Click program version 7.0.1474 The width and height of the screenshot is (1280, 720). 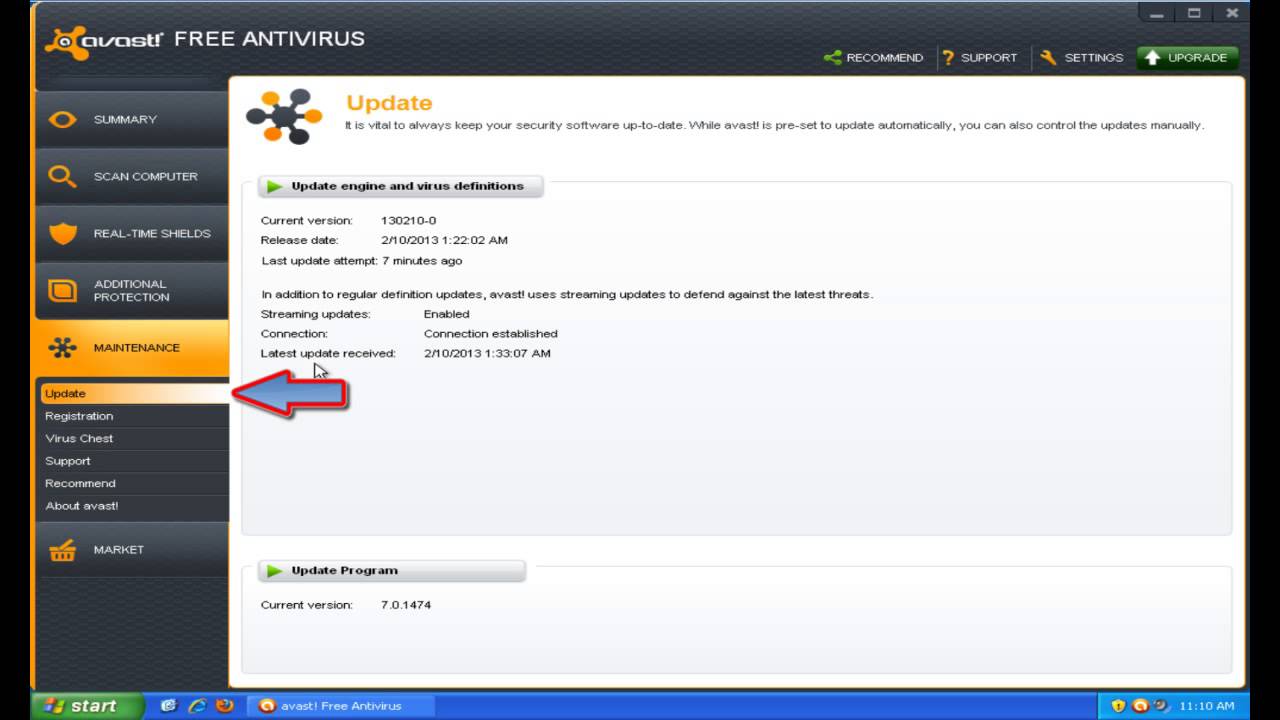[406, 605]
